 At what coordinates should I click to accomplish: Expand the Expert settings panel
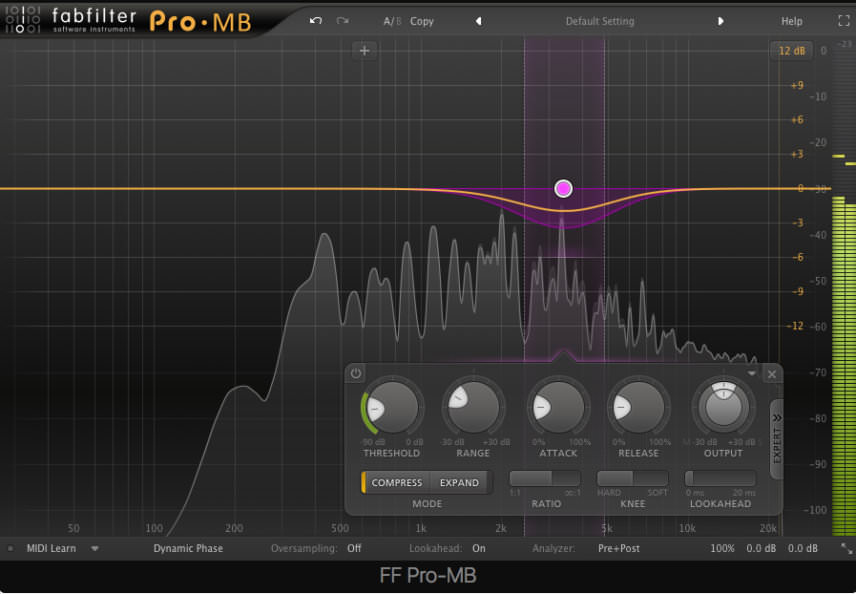[x=777, y=439]
